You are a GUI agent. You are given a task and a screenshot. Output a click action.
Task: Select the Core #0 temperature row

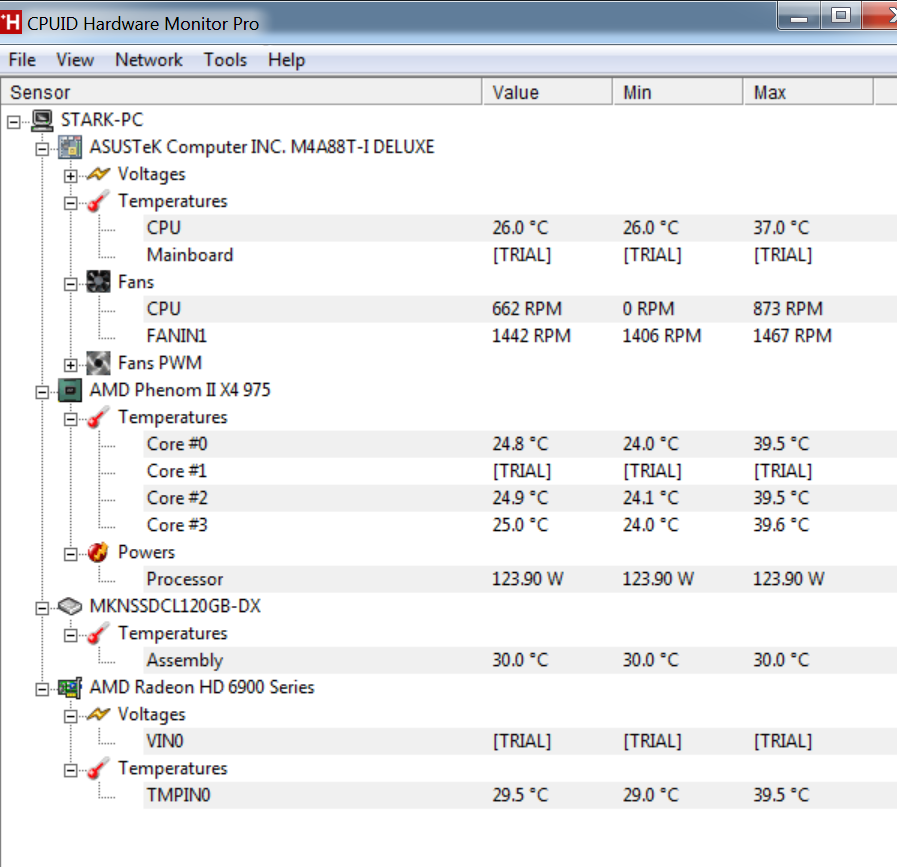pos(520,444)
